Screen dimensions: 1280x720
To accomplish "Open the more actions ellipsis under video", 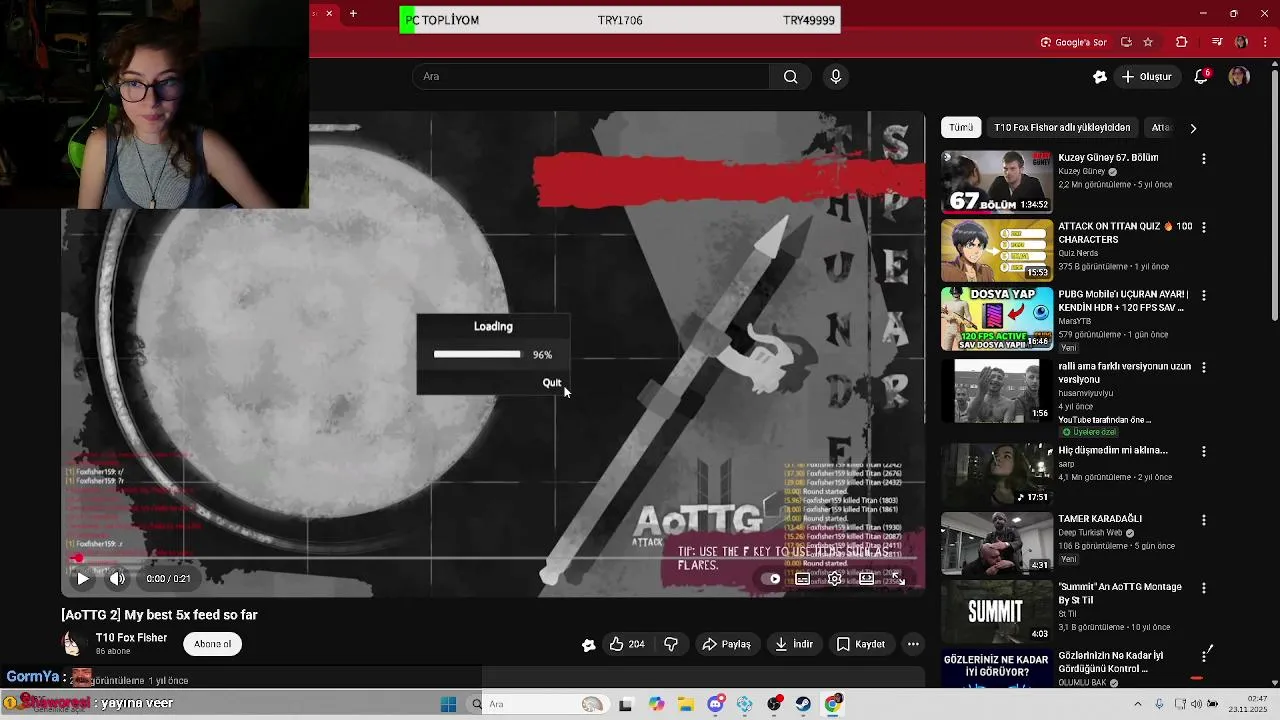I will [913, 644].
